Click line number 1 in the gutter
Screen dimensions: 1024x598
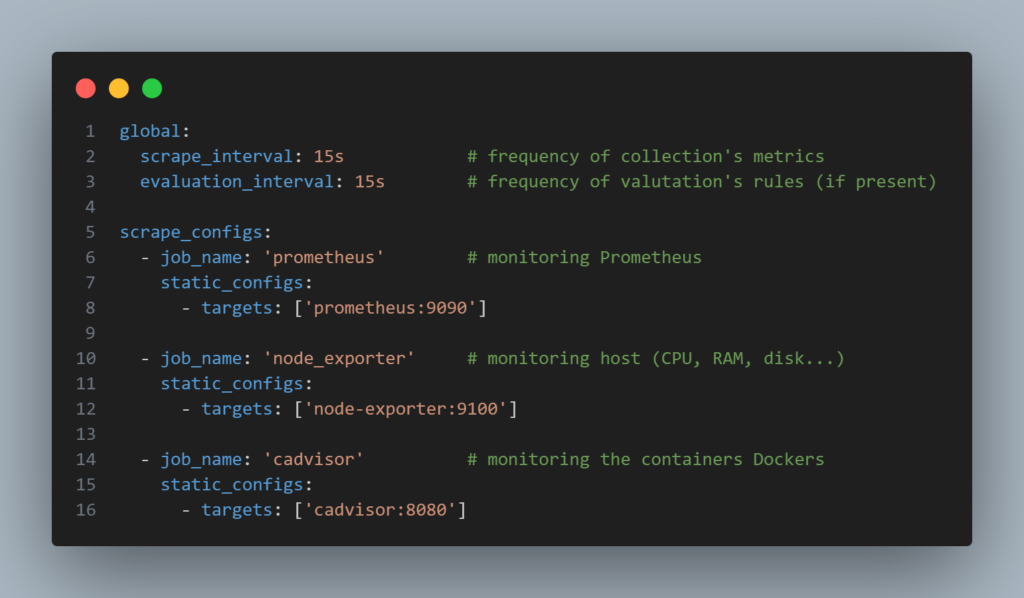[90, 131]
